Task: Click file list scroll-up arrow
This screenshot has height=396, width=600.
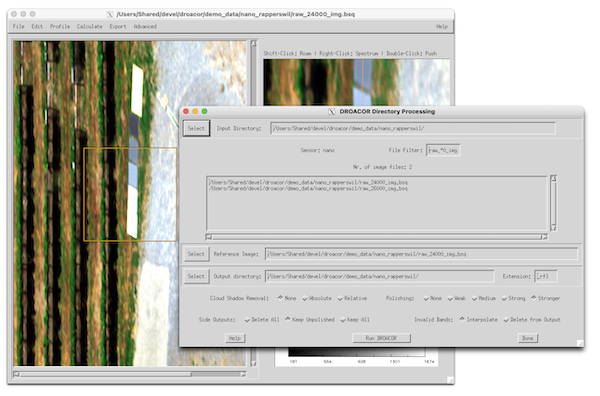Action: click(553, 179)
